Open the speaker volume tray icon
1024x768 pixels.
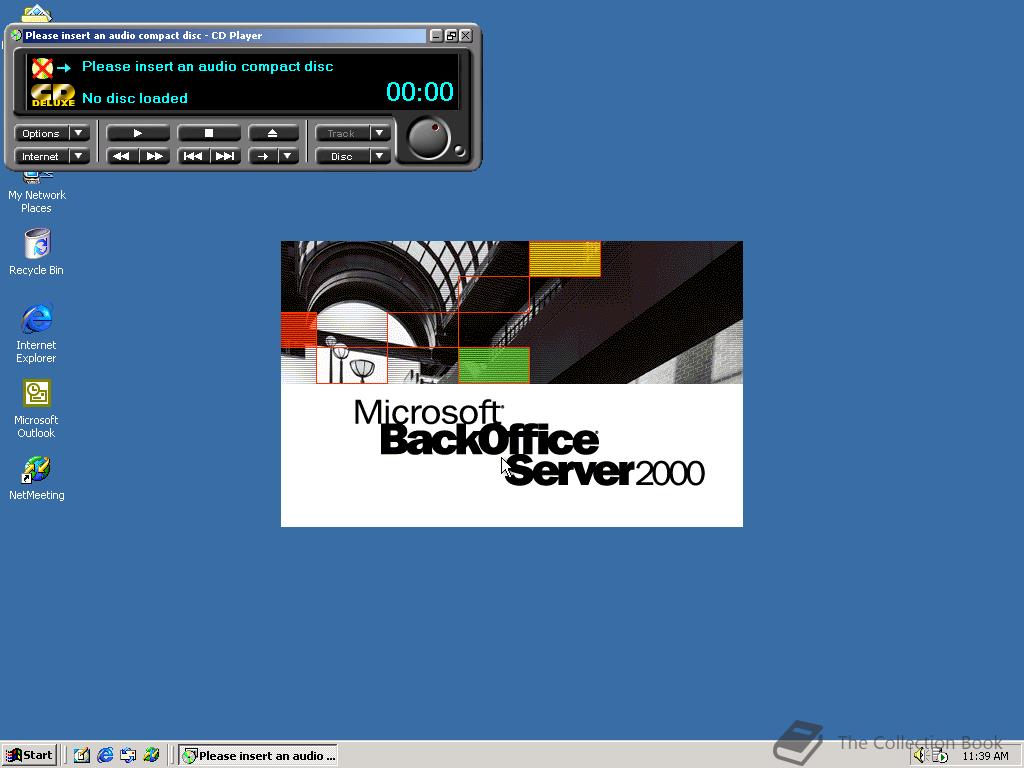click(x=920, y=756)
